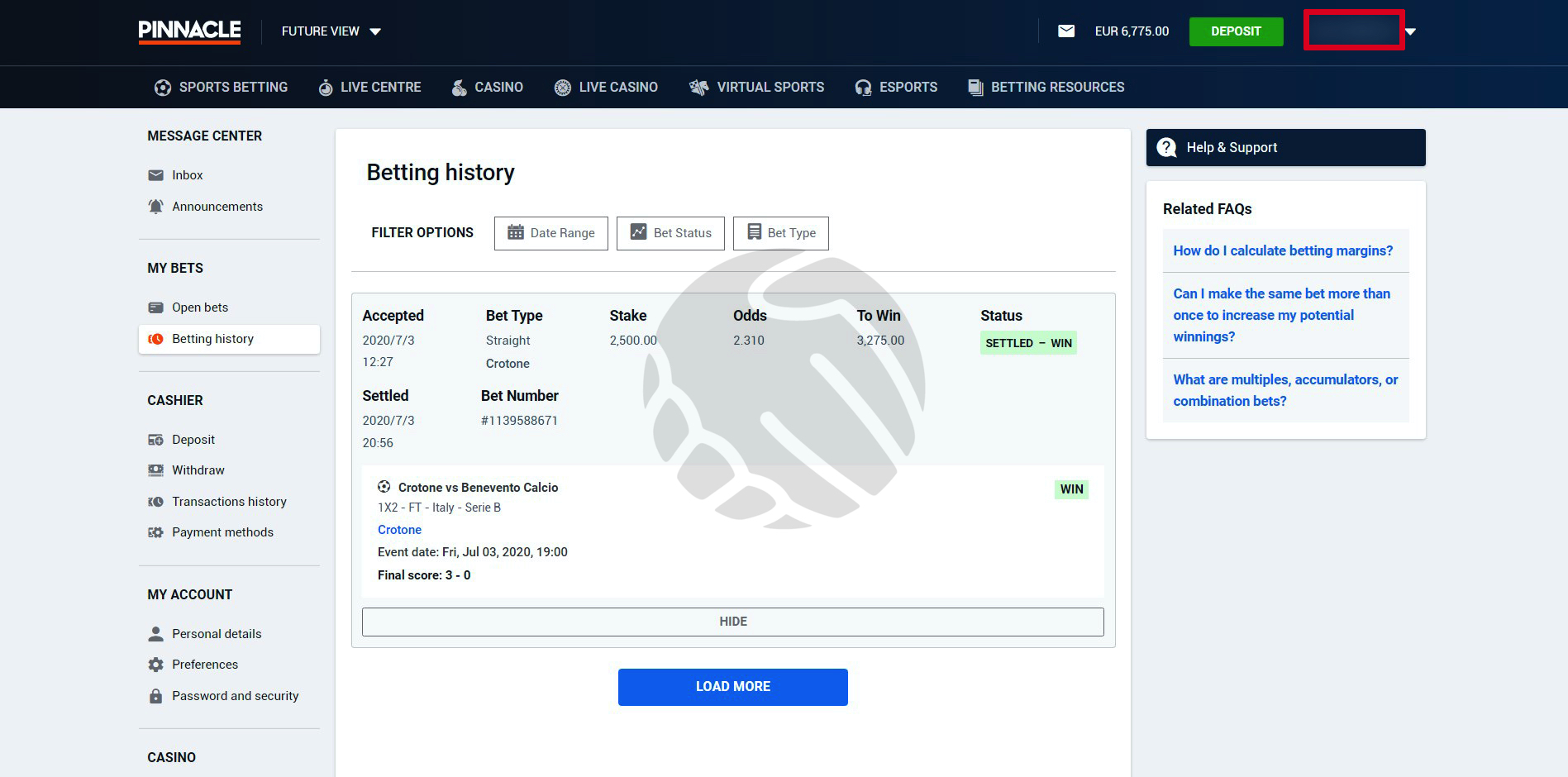Select Betting history in sidebar
The height and width of the screenshot is (777, 1568).
[x=229, y=339]
